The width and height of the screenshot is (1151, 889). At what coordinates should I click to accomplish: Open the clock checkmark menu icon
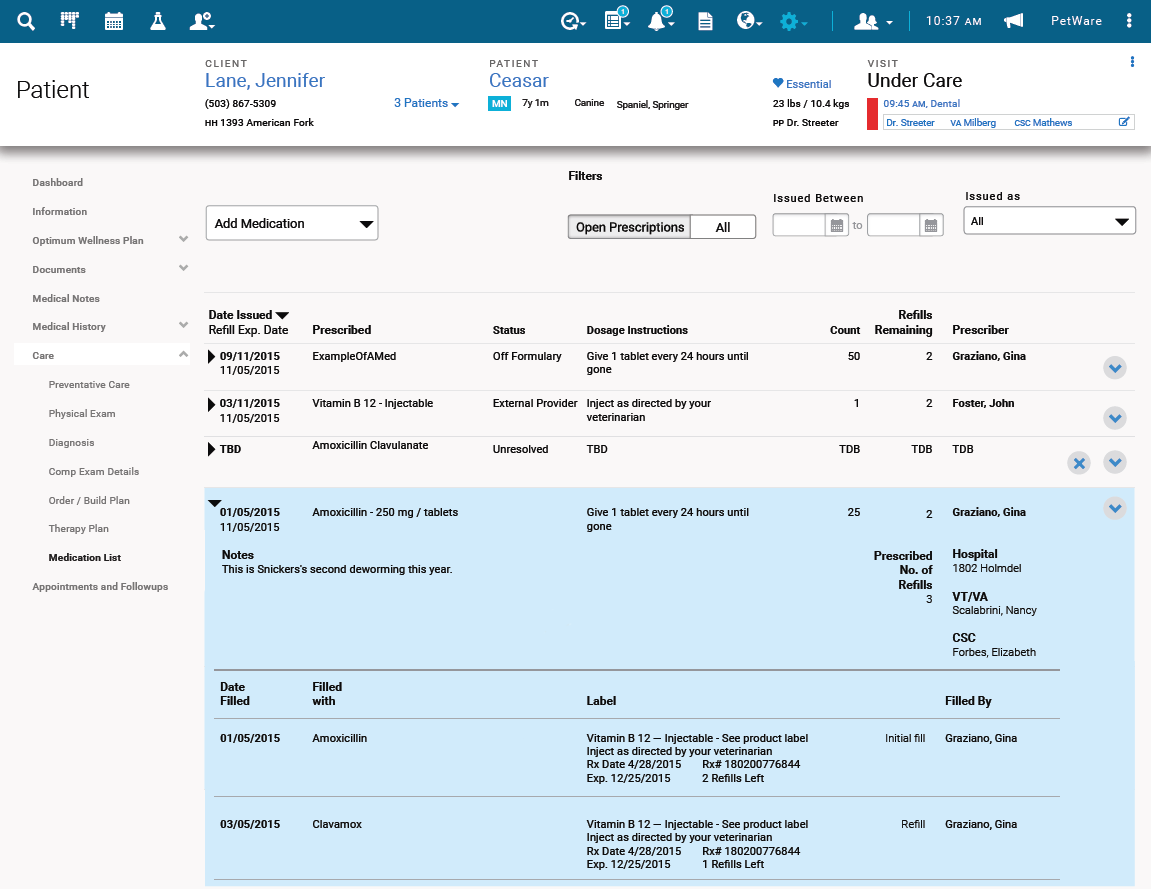[573, 21]
